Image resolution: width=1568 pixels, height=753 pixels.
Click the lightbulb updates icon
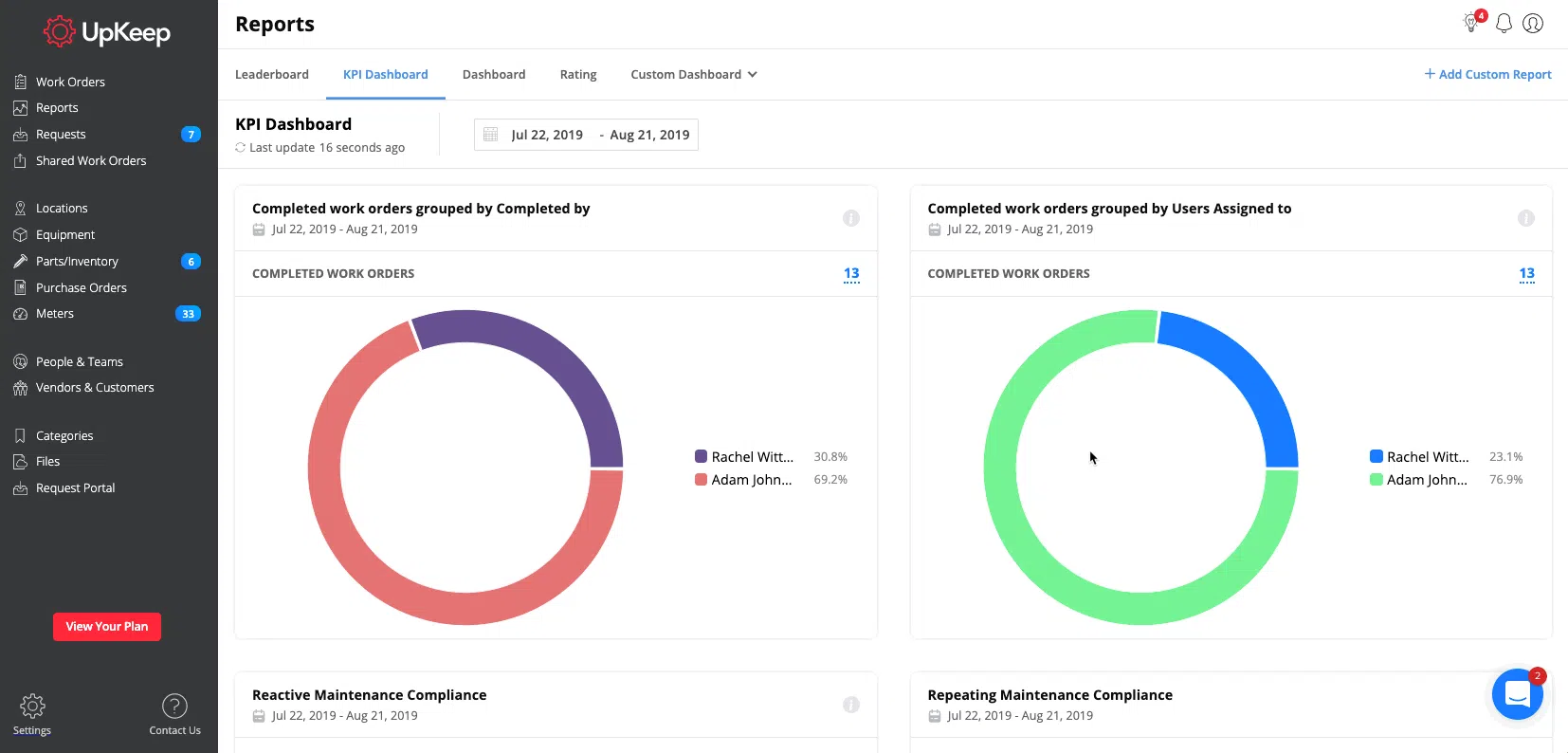[x=1472, y=23]
